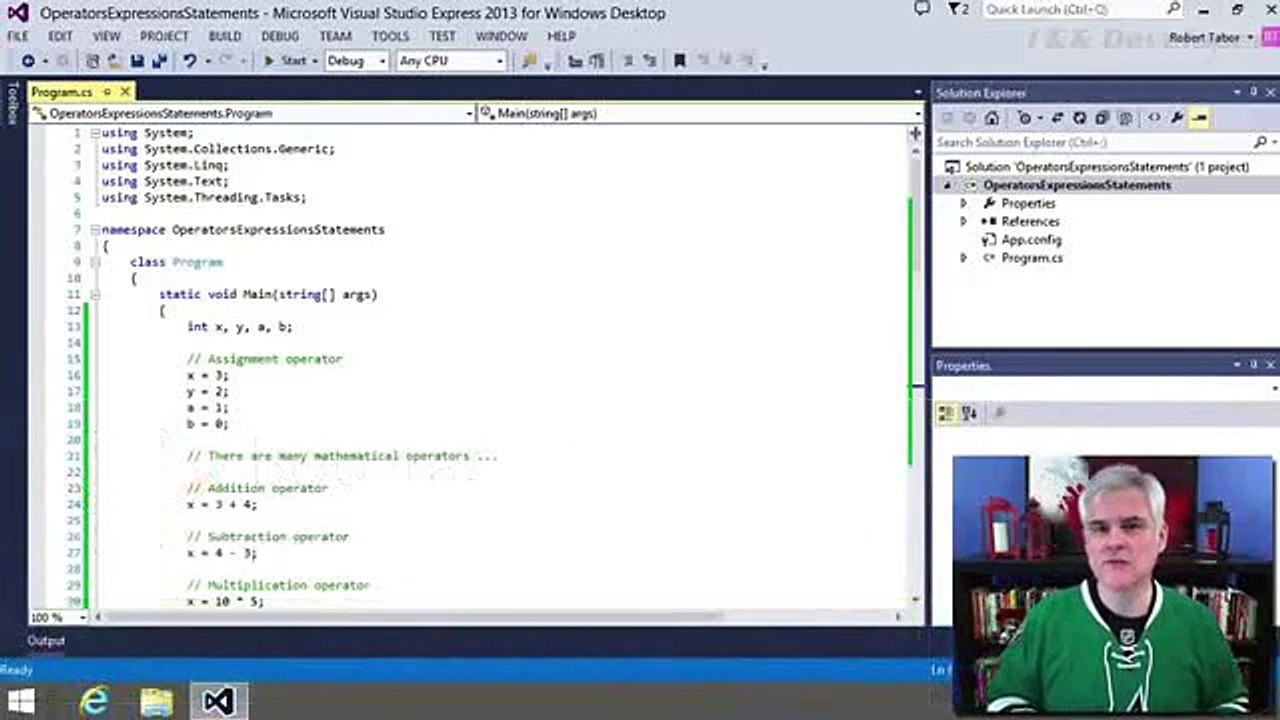This screenshot has height=720, width=1280.
Task: Open the EDIT menu
Action: point(61,36)
